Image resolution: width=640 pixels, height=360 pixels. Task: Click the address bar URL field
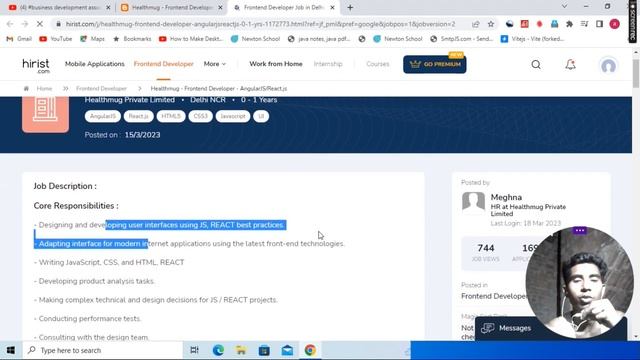click(260, 24)
